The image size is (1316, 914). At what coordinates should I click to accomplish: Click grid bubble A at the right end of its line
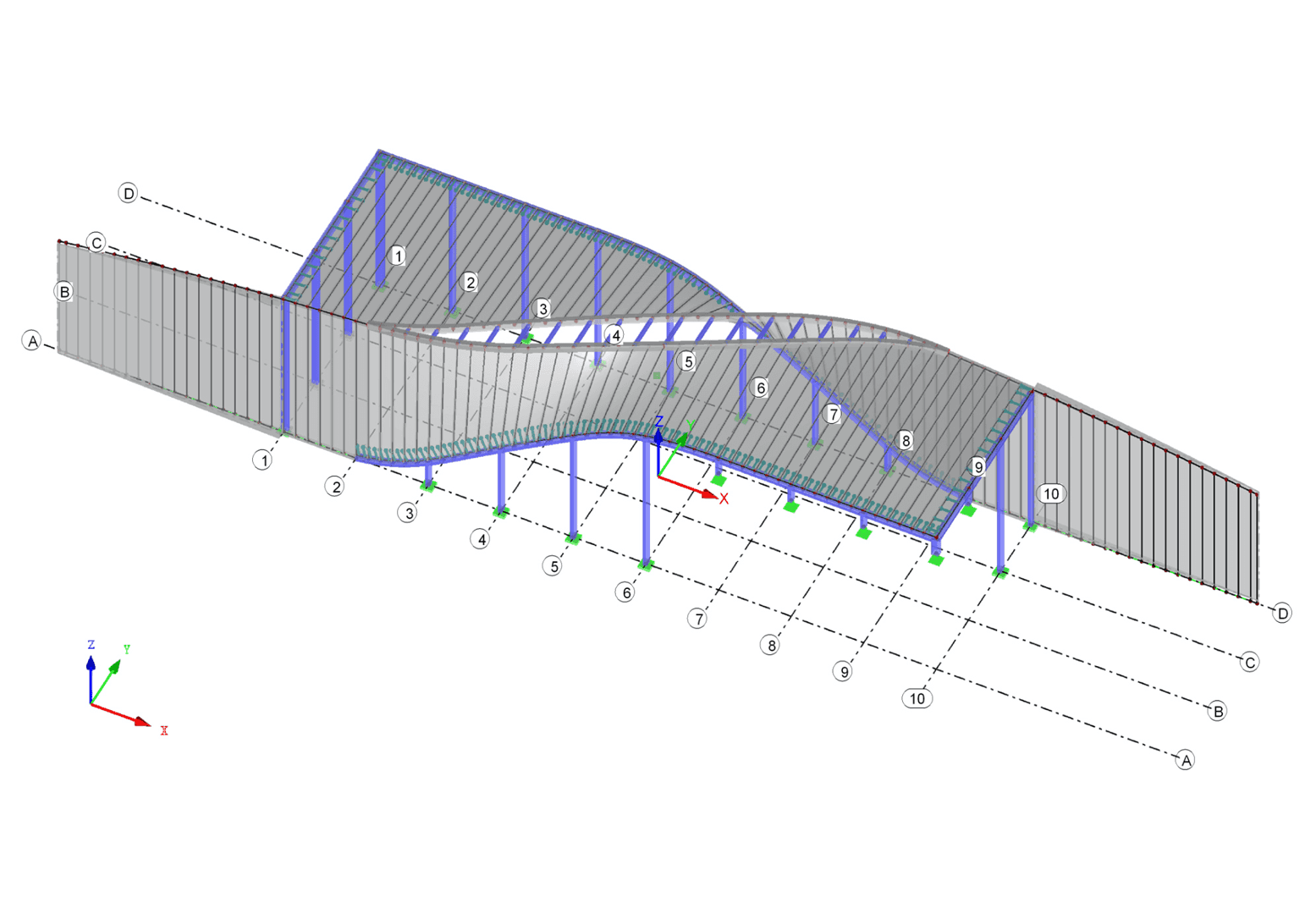(x=1186, y=760)
